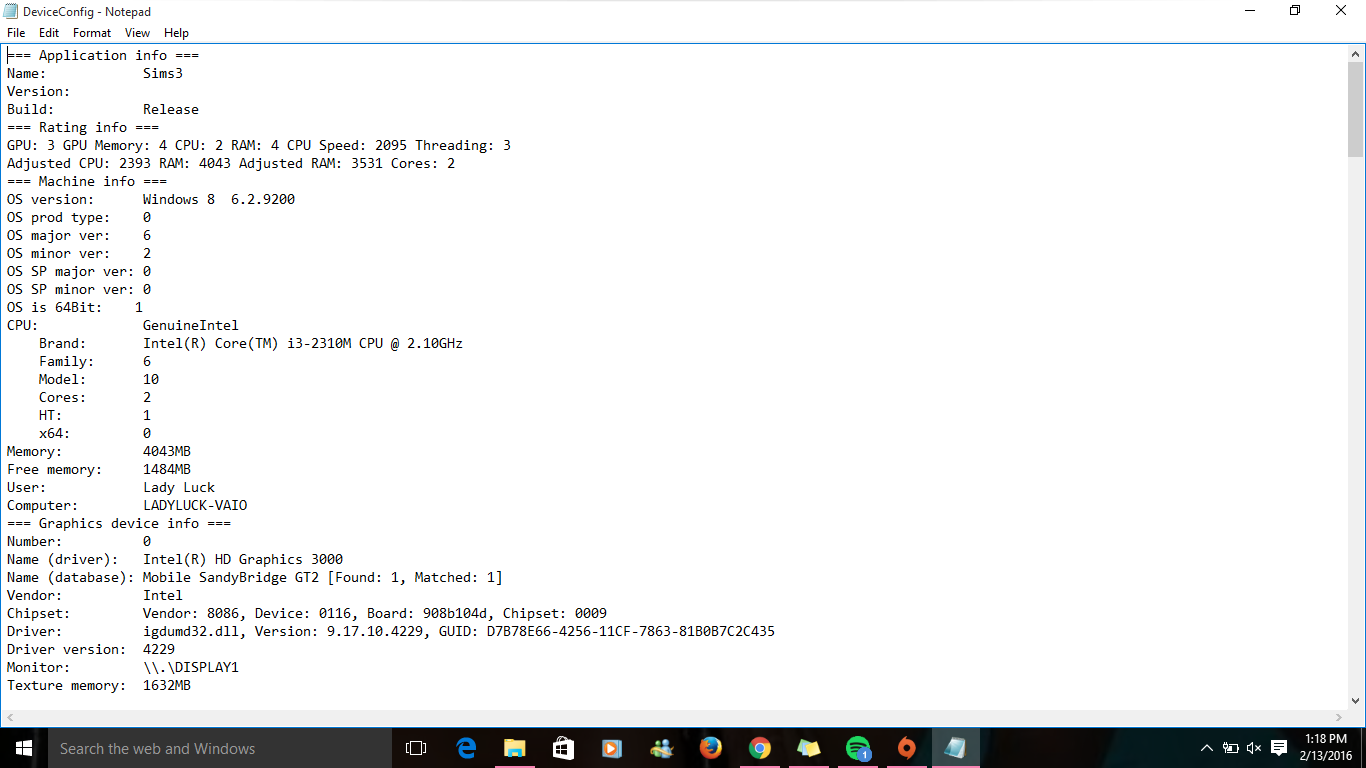1366x768 pixels.
Task: Switch to Google Chrome in the taskbar
Action: (x=760, y=748)
